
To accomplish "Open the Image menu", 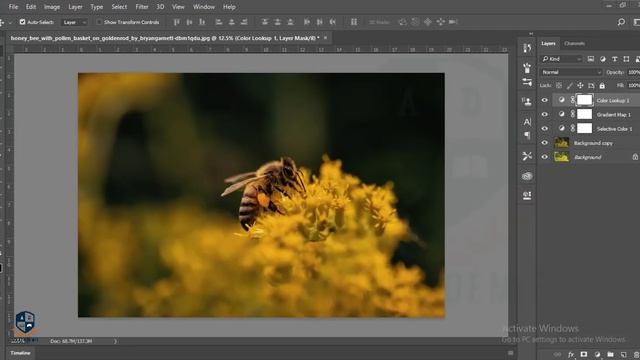I will (x=52, y=7).
